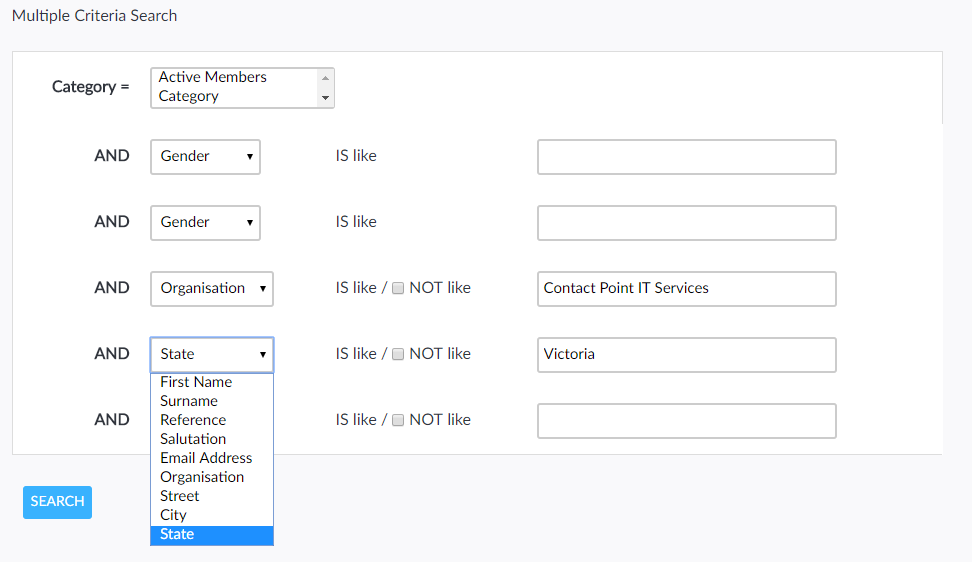Image resolution: width=972 pixels, height=562 pixels.
Task: Select Active Members in Category listbox
Action: click(x=213, y=77)
